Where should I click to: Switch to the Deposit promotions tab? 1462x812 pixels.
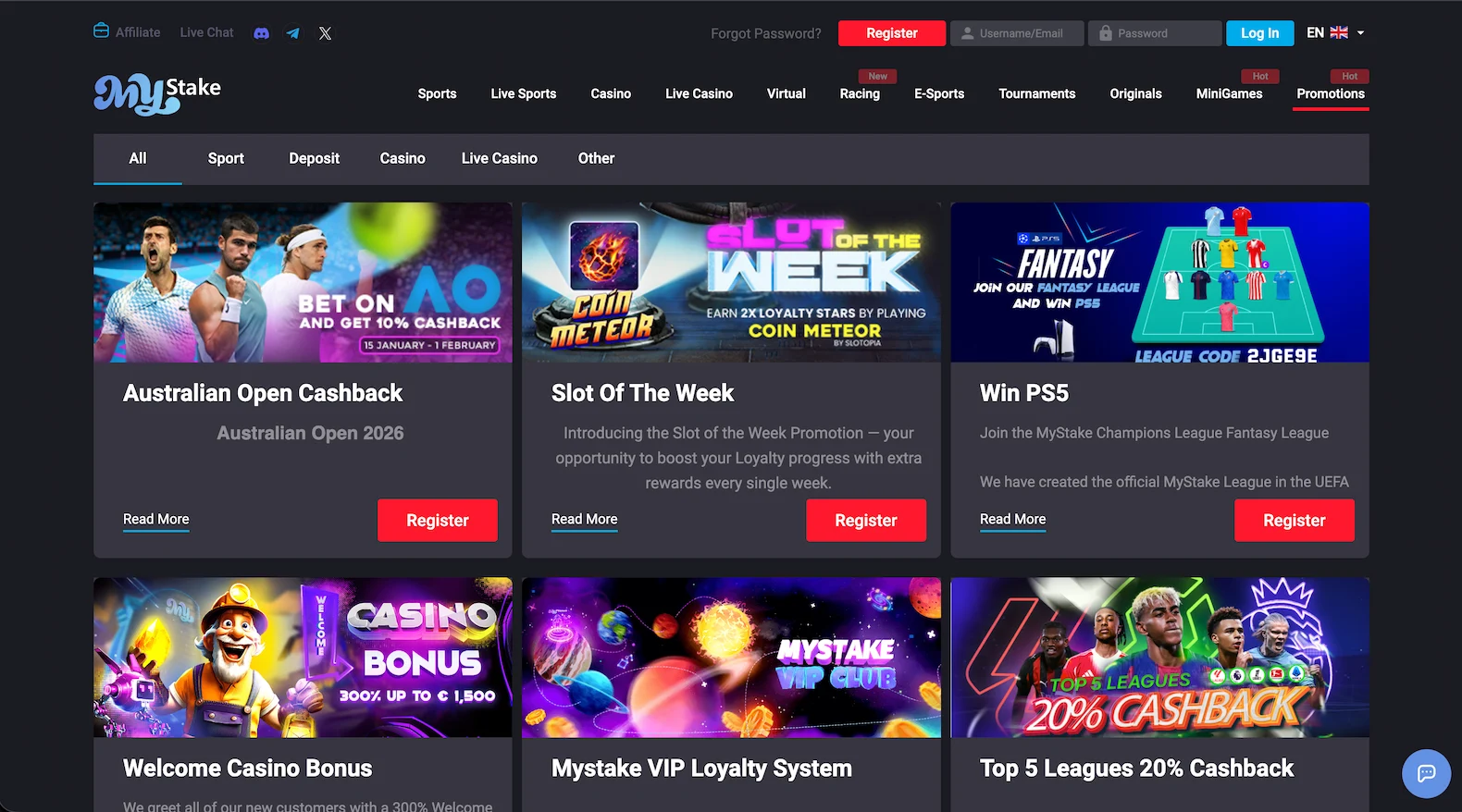click(315, 158)
